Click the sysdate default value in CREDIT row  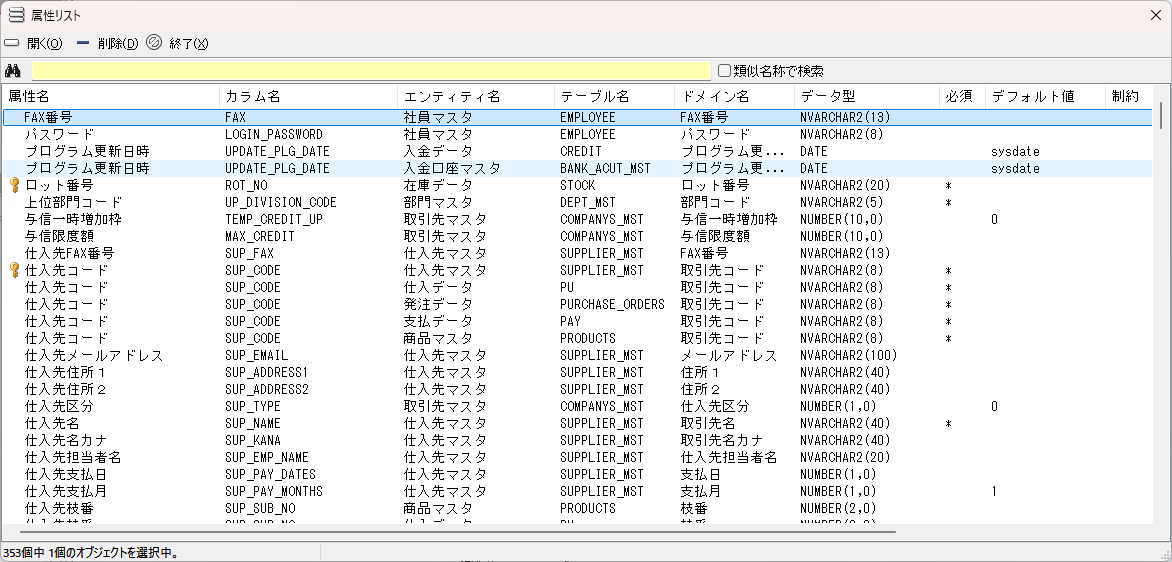pos(1015,152)
